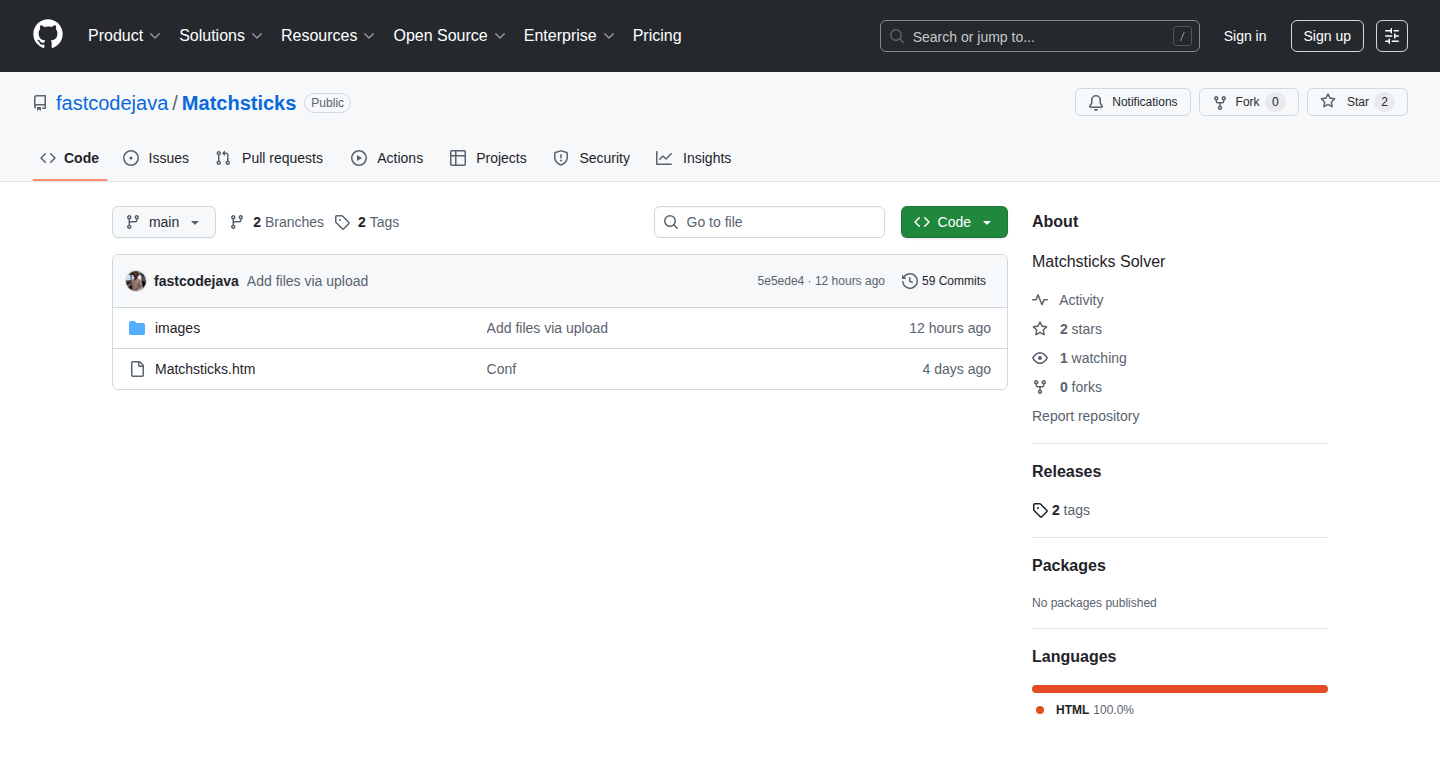Click the Go to file input
Screen dimensions: 1440x761
coord(770,222)
